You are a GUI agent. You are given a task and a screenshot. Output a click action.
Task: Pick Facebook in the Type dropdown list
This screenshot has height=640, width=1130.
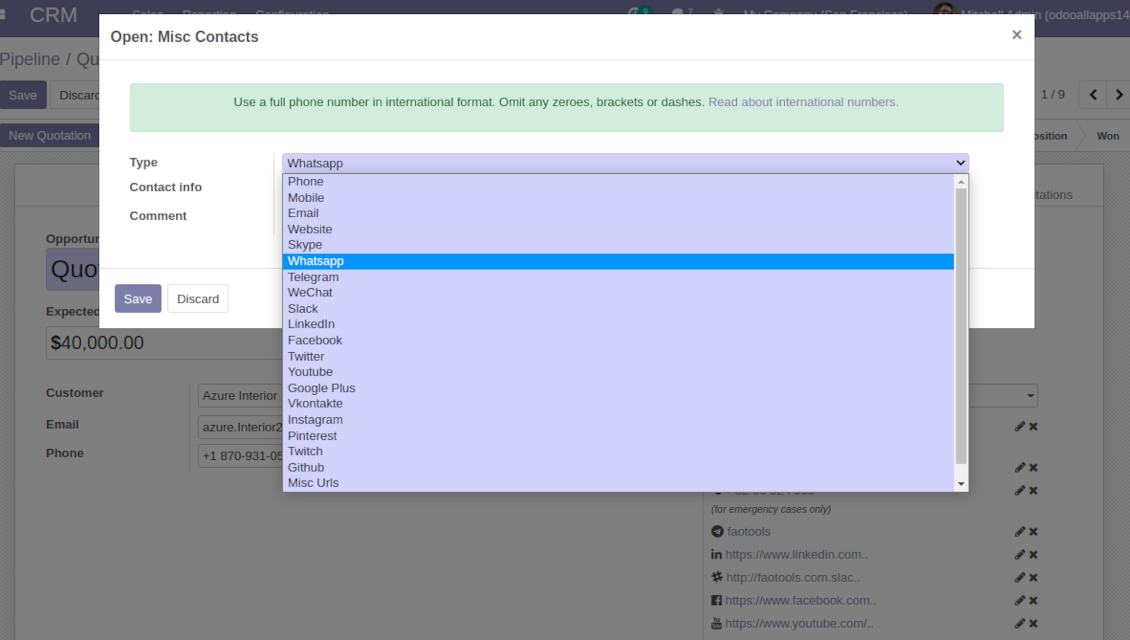click(x=618, y=340)
